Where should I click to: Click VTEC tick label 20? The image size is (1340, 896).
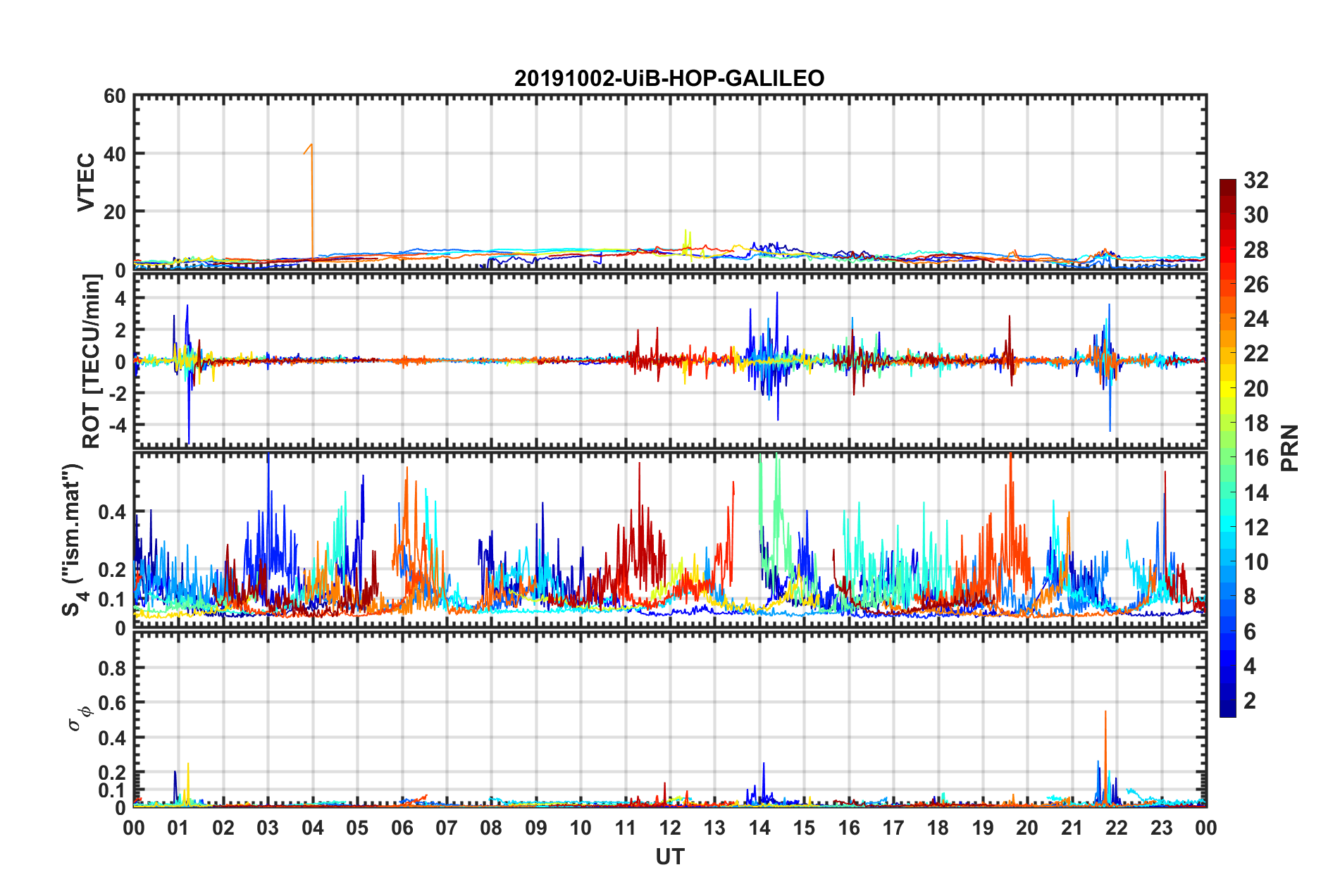tap(114, 211)
